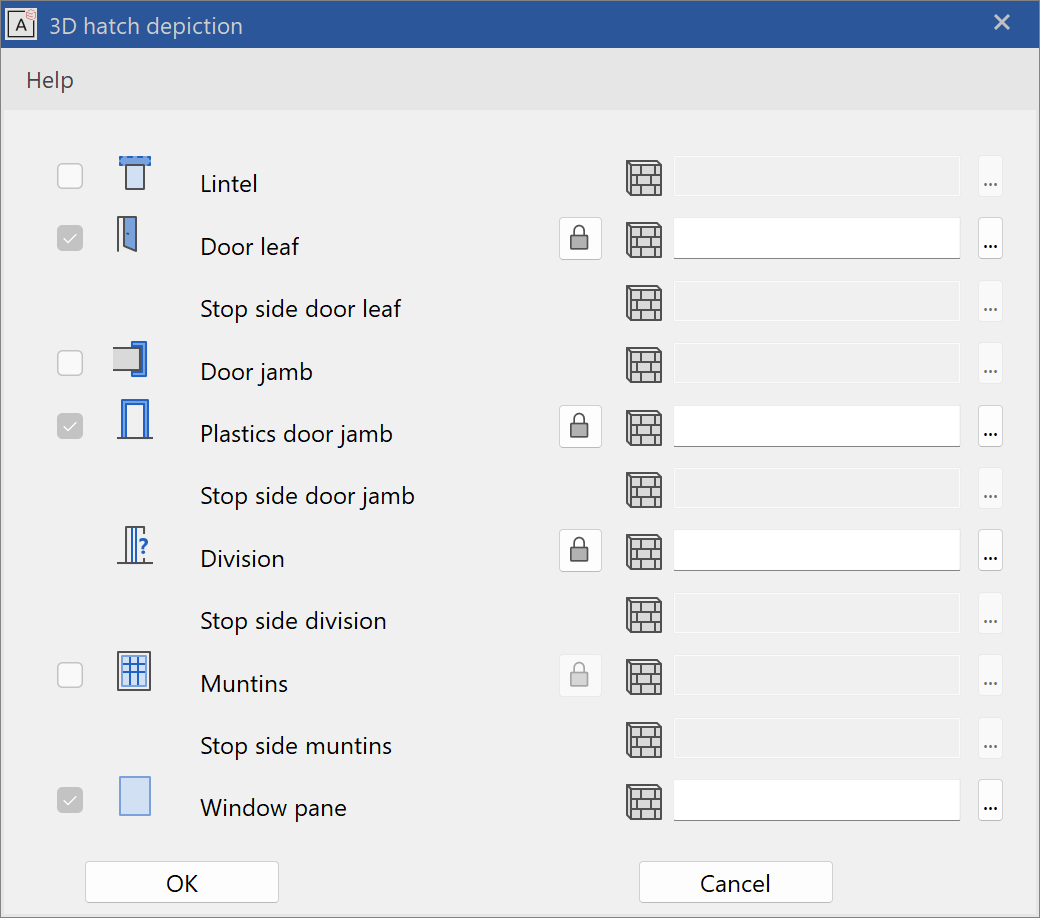This screenshot has width=1040, height=918.
Task: Click the hatch brick icon for Window pane
Action: [644, 802]
